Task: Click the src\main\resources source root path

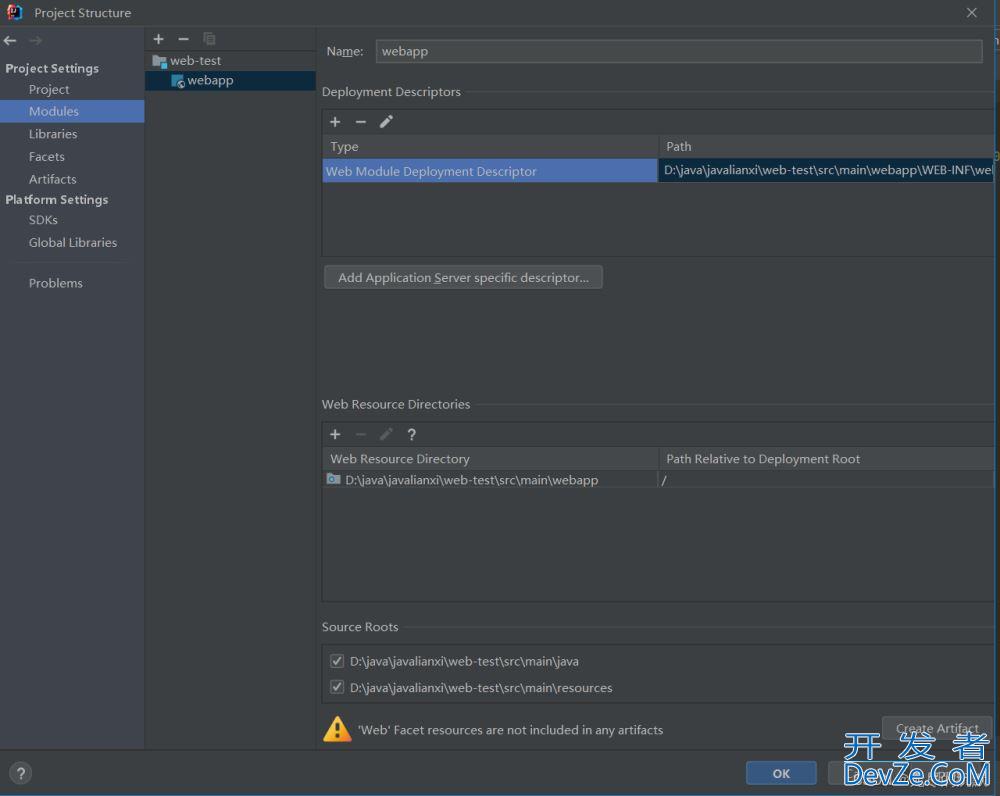Action: (481, 688)
